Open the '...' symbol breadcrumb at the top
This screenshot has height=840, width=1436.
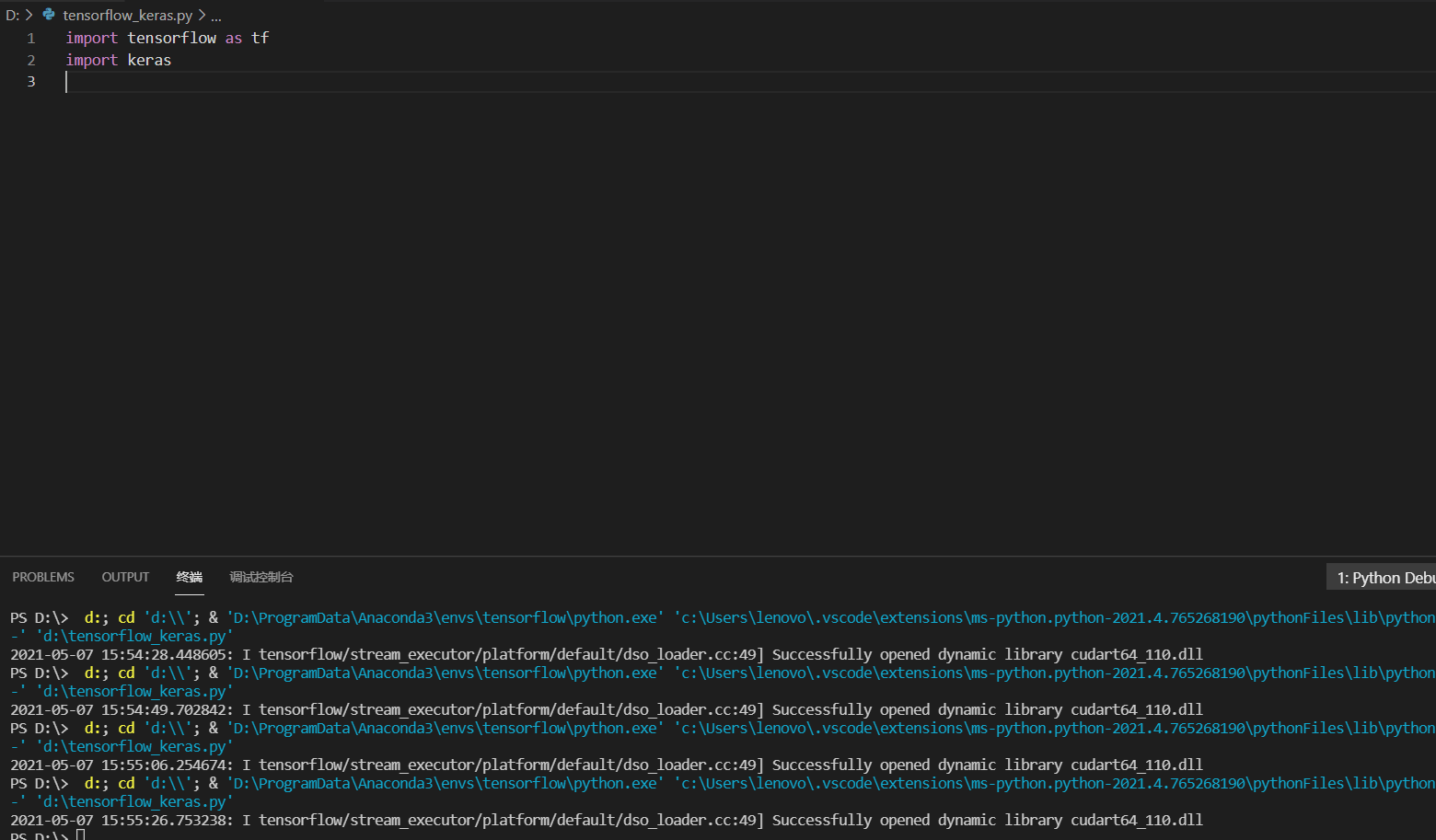click(x=215, y=16)
